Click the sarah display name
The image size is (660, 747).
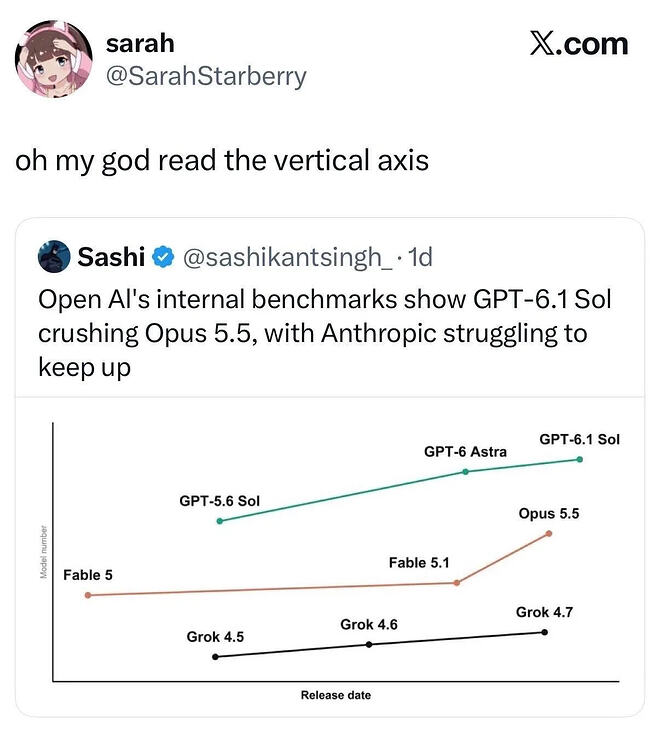(x=140, y=43)
